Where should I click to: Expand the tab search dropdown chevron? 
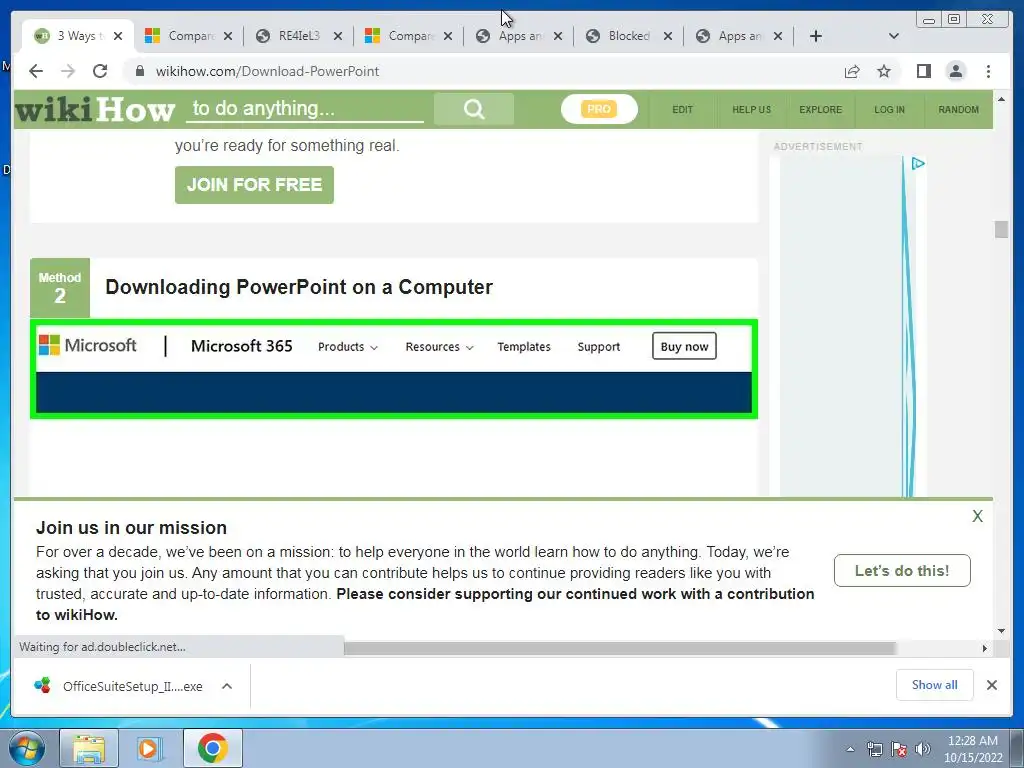894,36
